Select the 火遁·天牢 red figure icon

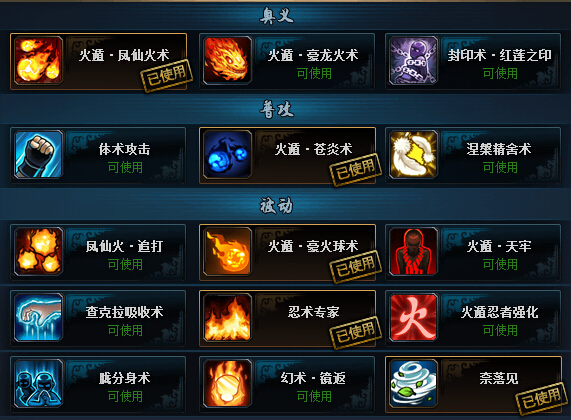(413, 251)
